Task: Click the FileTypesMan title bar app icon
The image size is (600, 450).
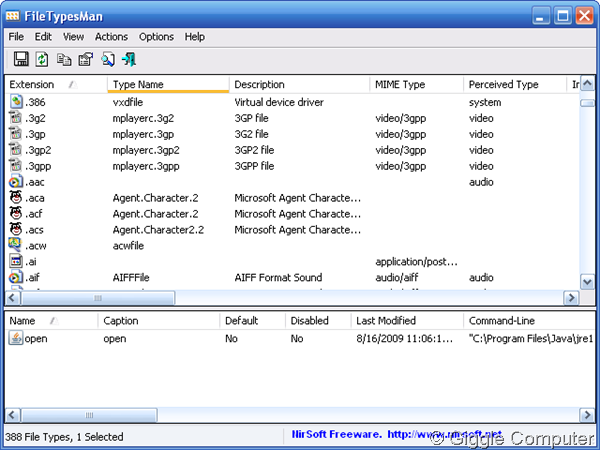Action: click(x=12, y=16)
